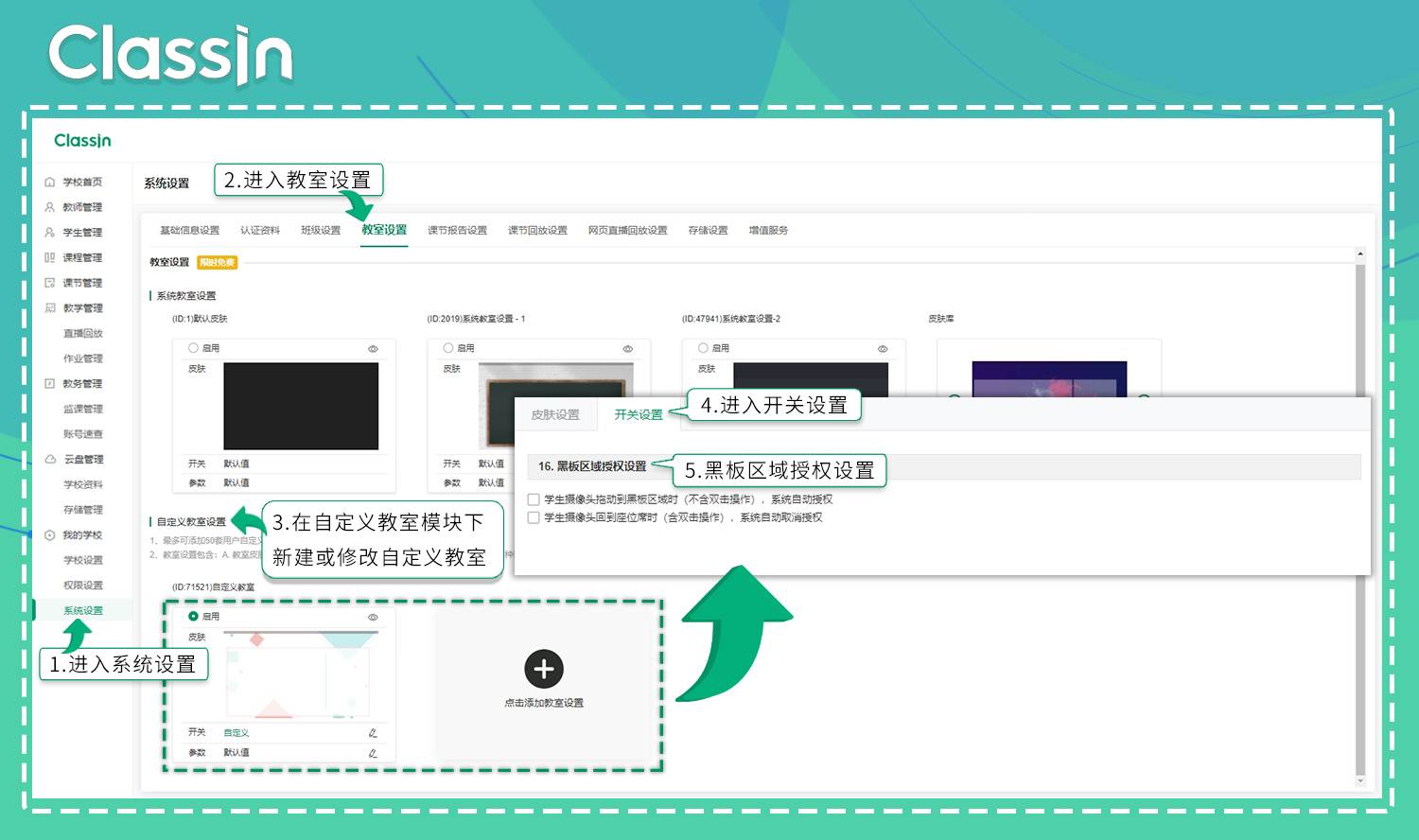
Task: Select 启用 radio for (ID:2019)系统教室设置-1
Action: point(448,348)
